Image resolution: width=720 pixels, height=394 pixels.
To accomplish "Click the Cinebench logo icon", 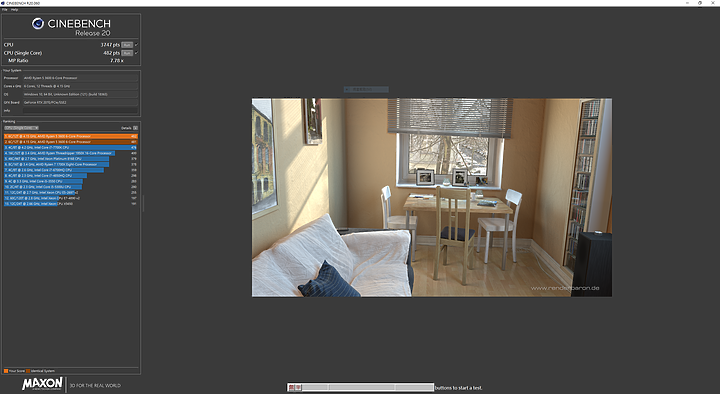I will coord(38,23).
